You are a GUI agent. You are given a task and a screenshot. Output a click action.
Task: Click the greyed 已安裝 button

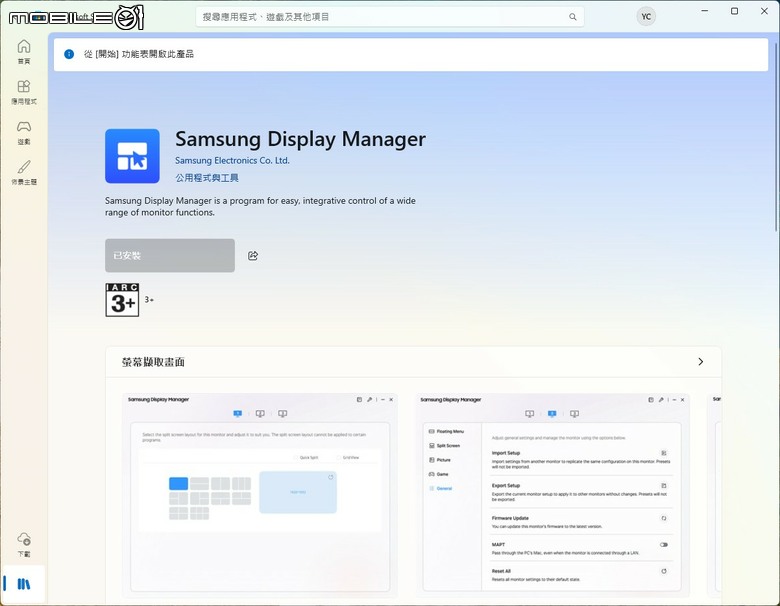click(170, 256)
